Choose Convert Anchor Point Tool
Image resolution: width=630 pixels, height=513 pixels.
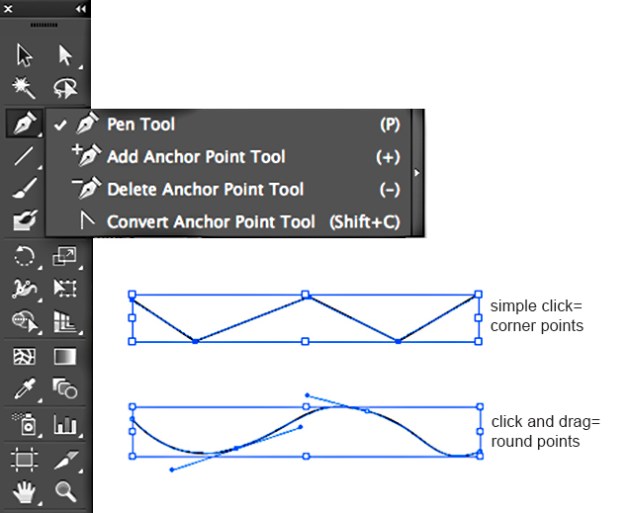[x=210, y=222]
